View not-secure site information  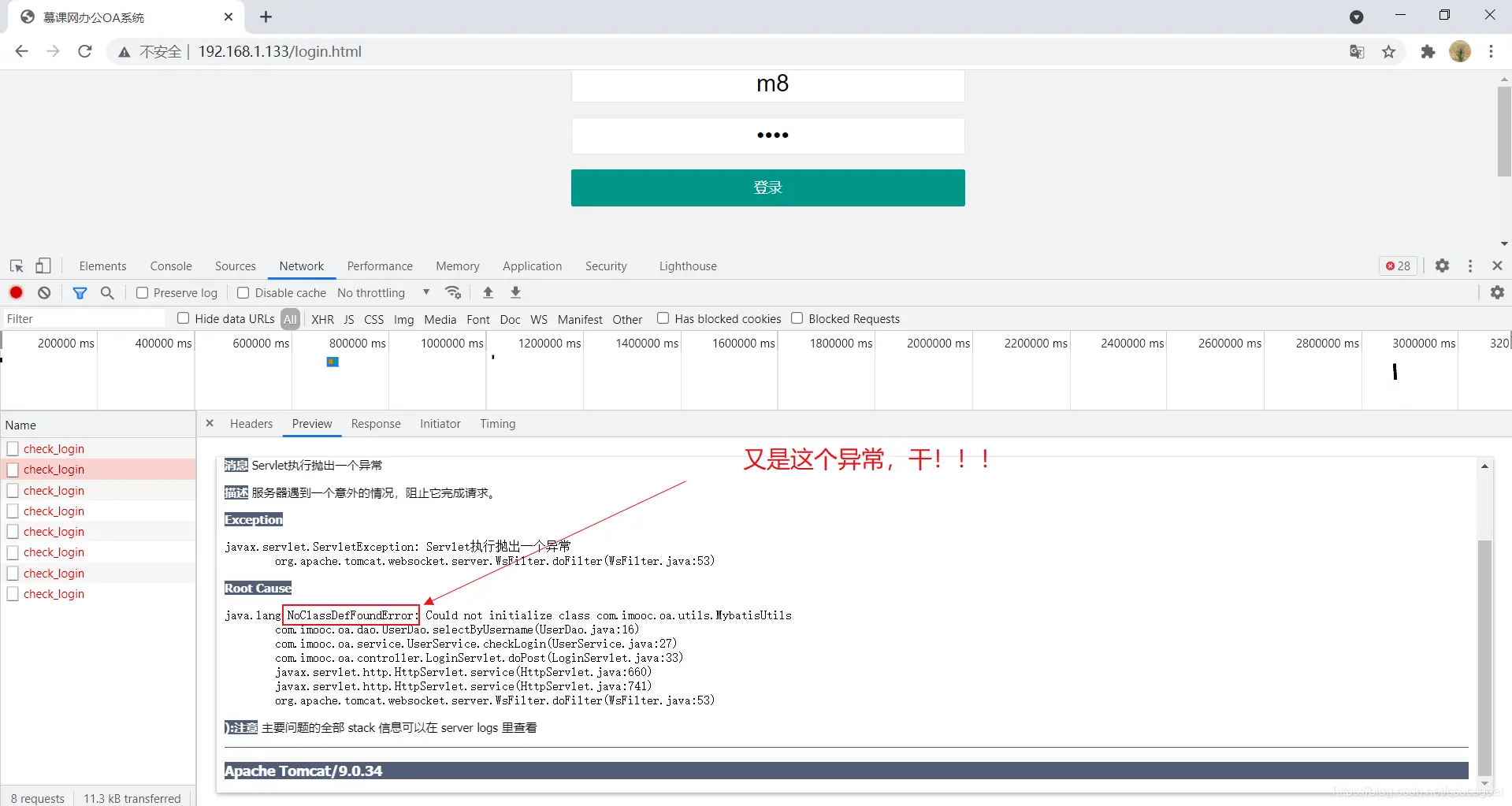(x=150, y=51)
